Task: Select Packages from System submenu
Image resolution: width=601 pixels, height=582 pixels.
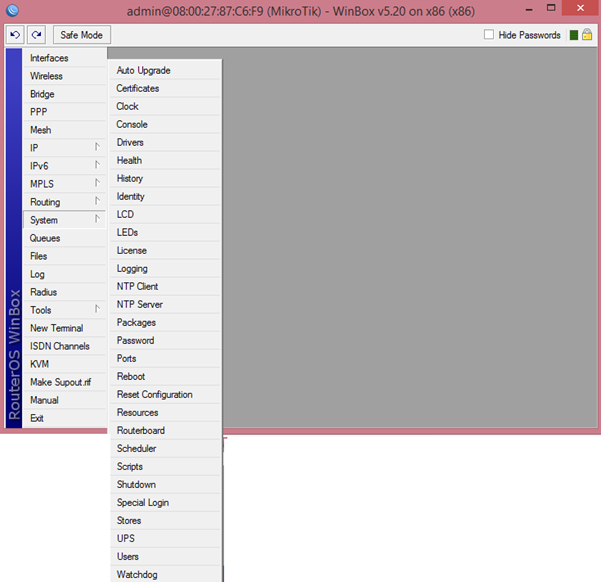Action: [x=165, y=322]
